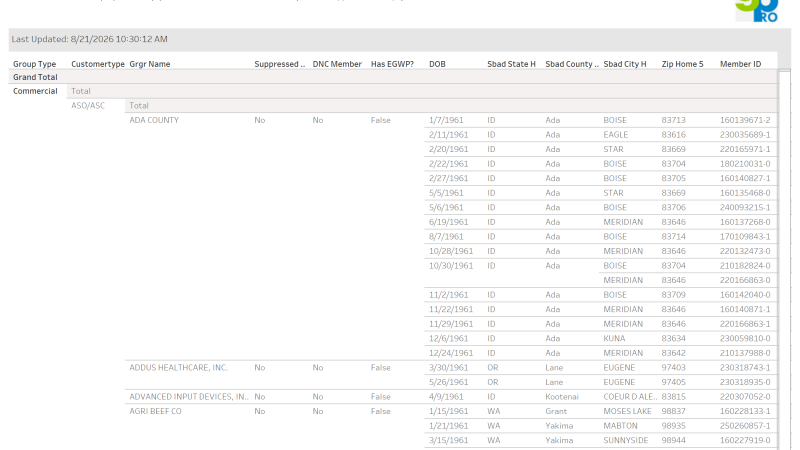Select DOB cell 4/9/1961
The image size is (800, 450).
(446, 396)
